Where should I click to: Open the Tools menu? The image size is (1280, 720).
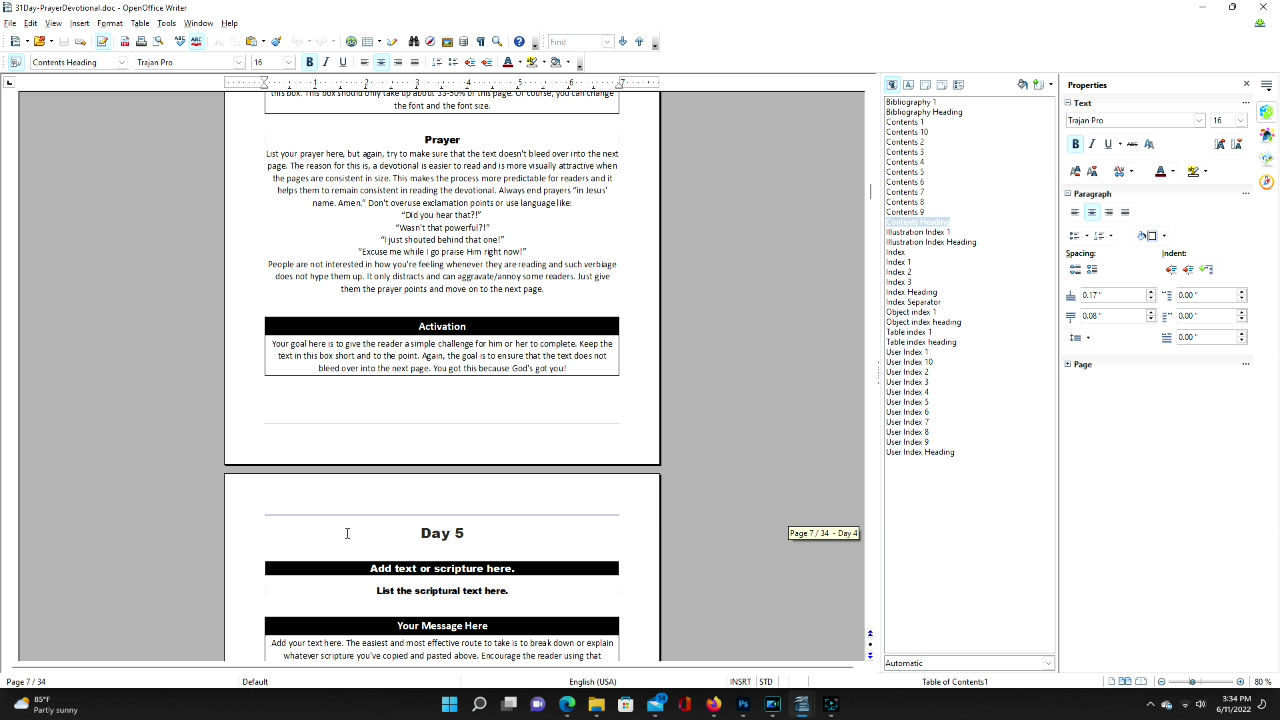click(x=167, y=23)
